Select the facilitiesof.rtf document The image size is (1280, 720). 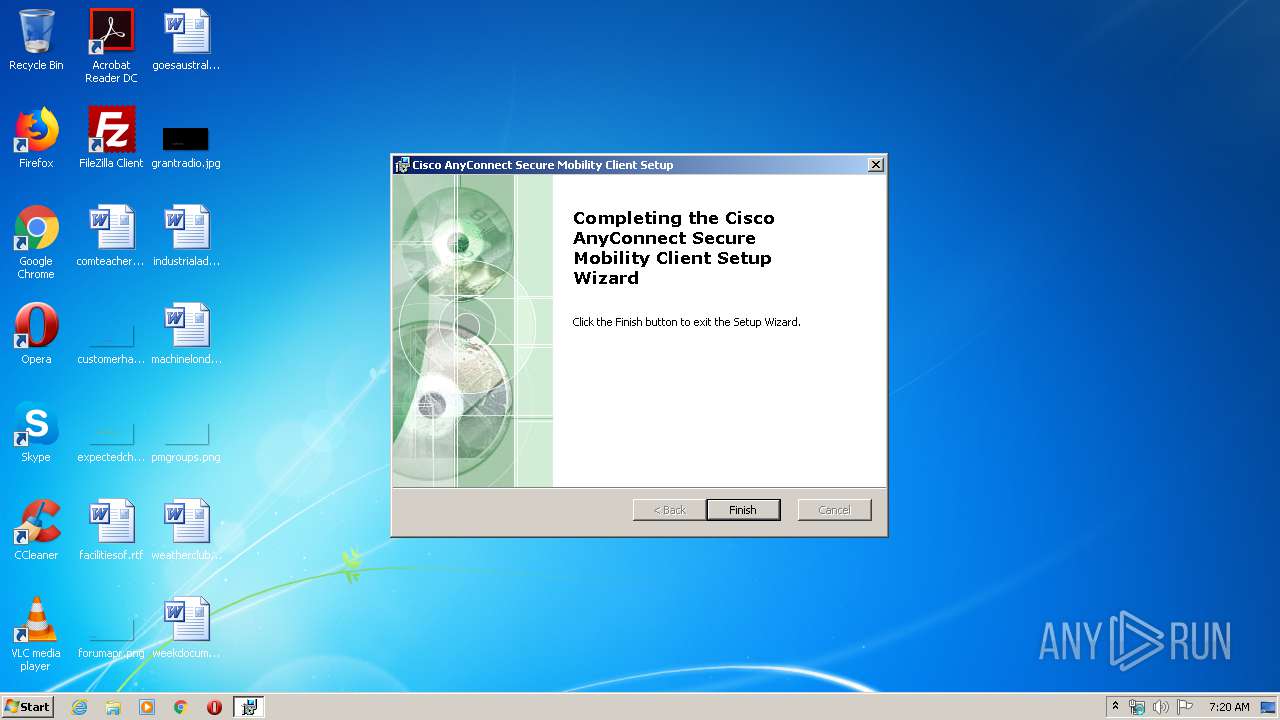(111, 530)
